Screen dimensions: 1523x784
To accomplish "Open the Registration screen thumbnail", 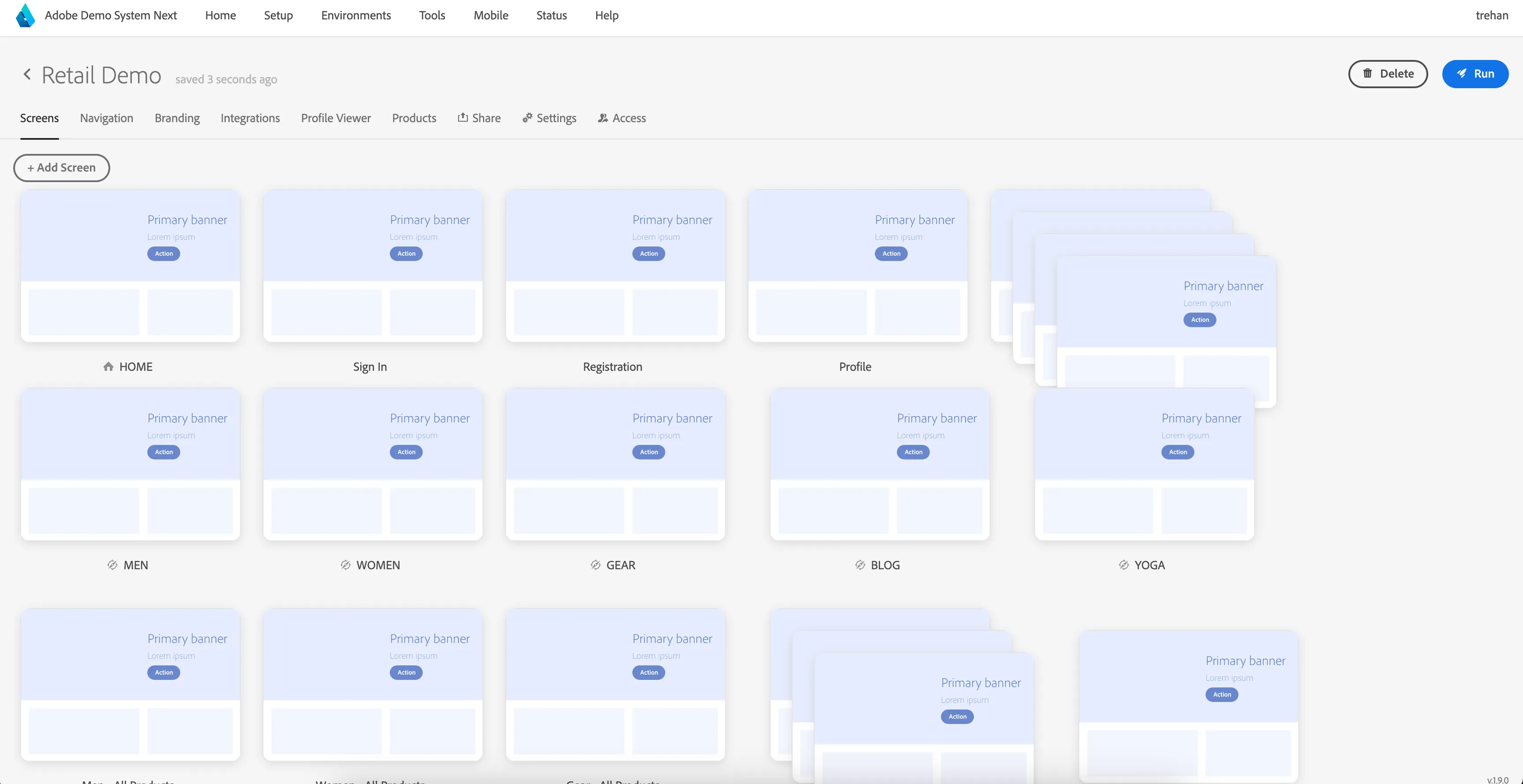I will (615, 265).
